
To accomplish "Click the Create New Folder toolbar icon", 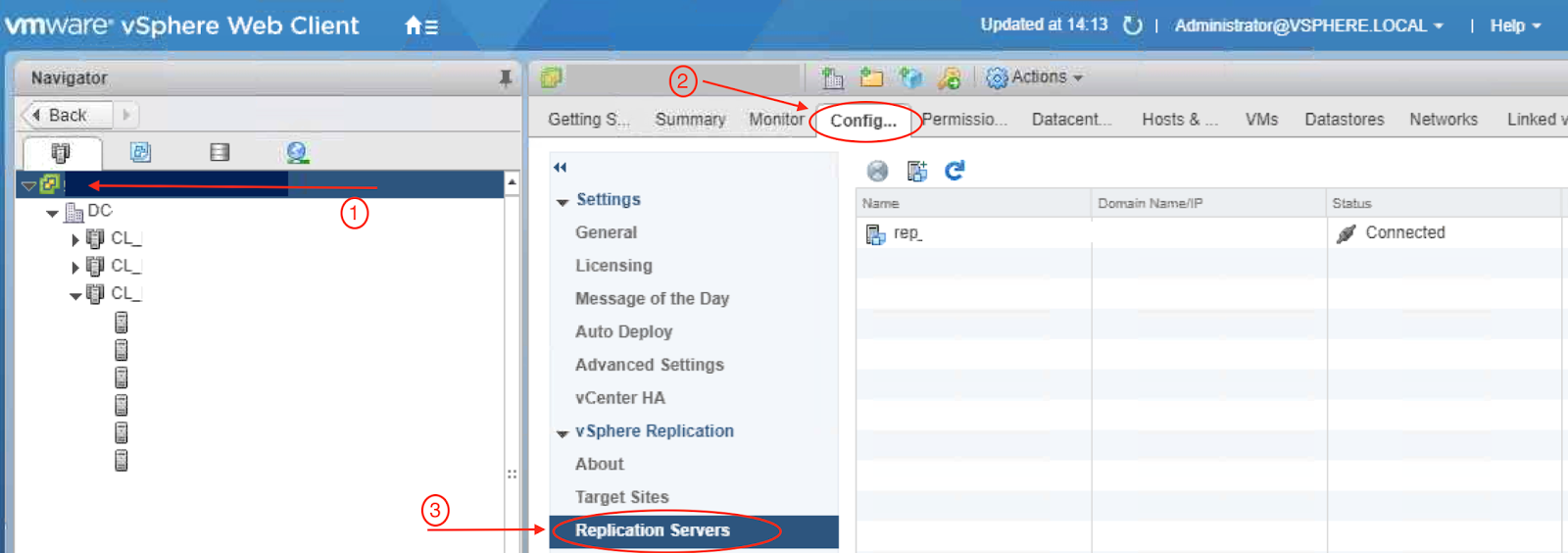I will [x=871, y=78].
